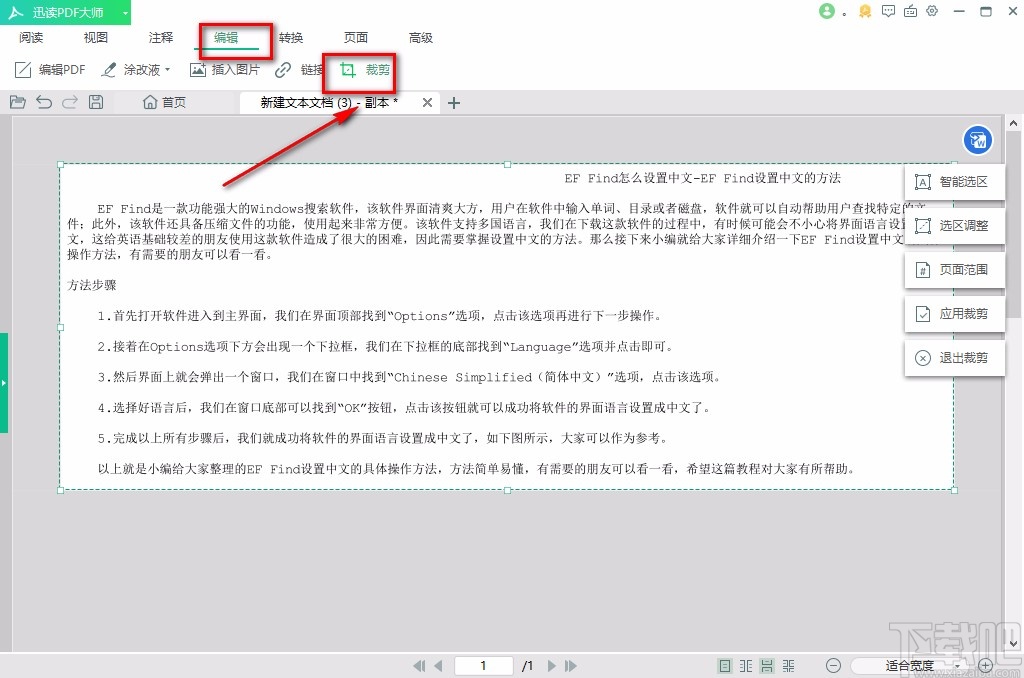Expand the green left sidebar panel handle
The image size is (1024, 678).
pyautogui.click(x=4, y=383)
